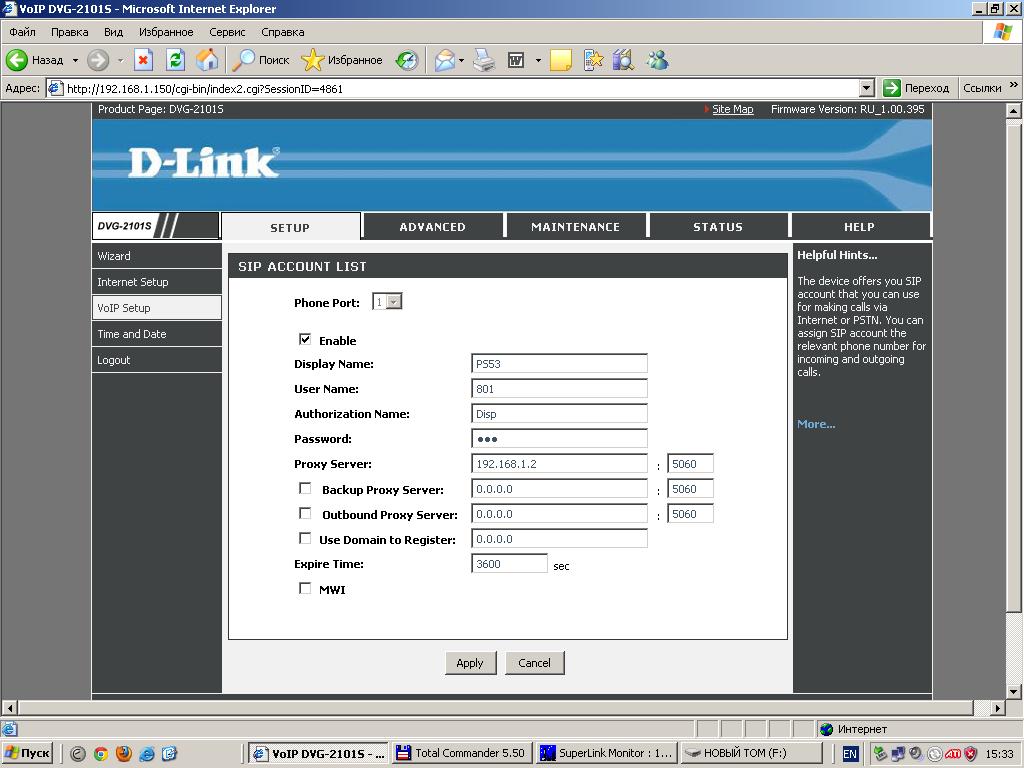1024x768 pixels.
Task: Uncheck the Enable checkbox
Action: tap(305, 340)
